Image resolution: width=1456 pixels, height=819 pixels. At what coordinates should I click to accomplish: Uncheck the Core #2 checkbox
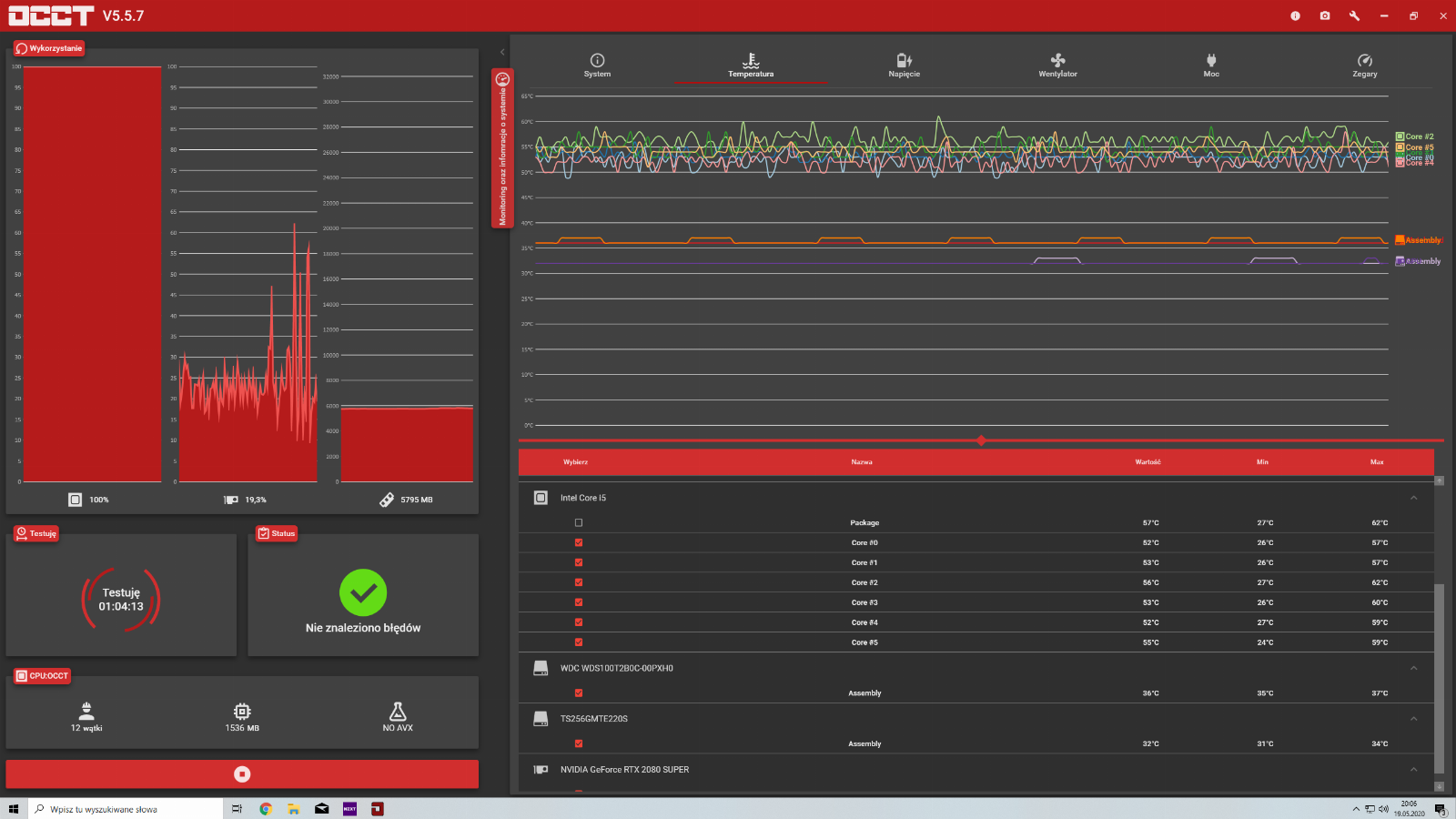point(579,582)
